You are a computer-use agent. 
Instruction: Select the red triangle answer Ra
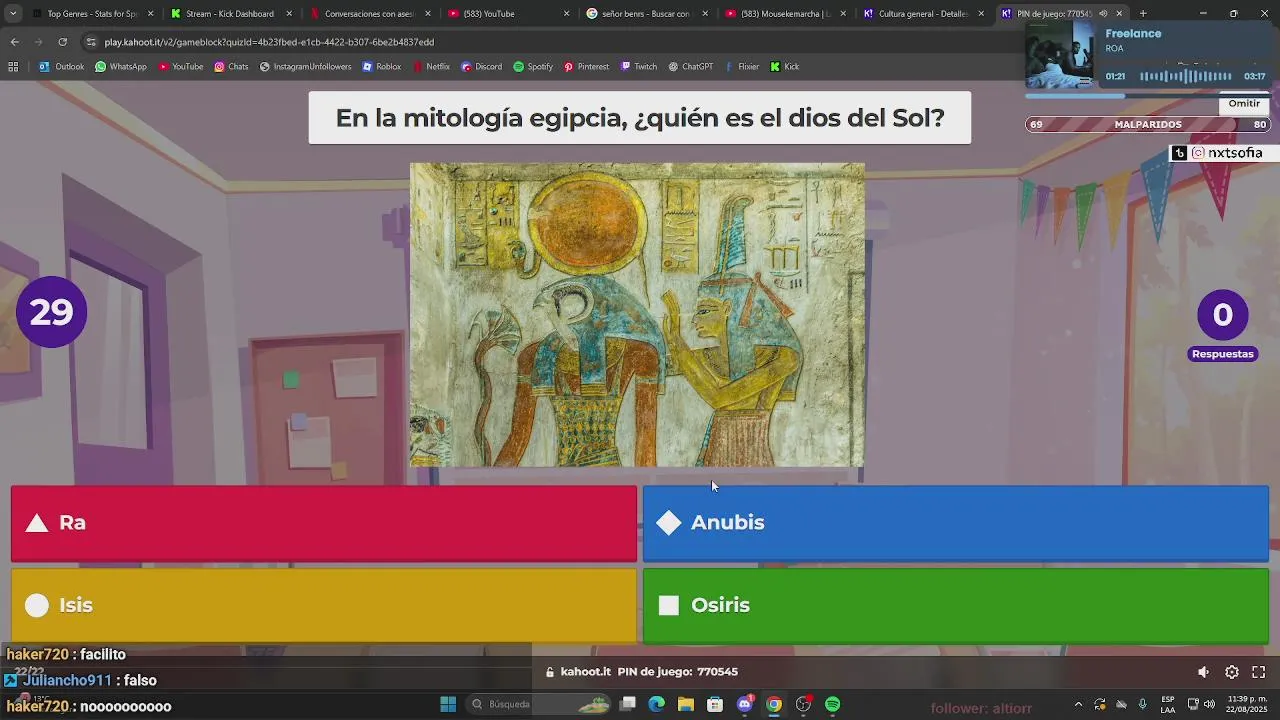pos(323,523)
